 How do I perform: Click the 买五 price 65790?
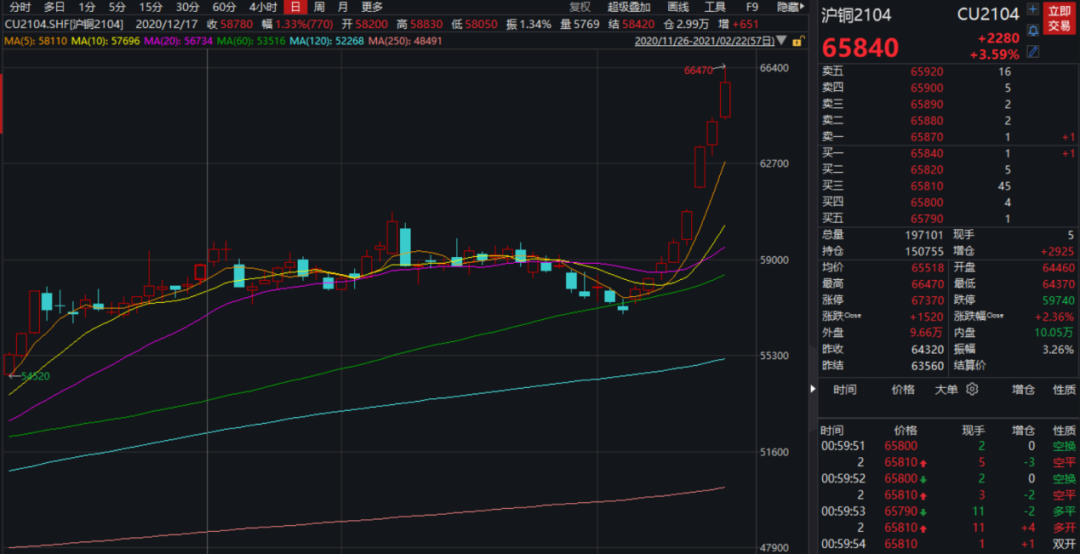(x=926, y=219)
